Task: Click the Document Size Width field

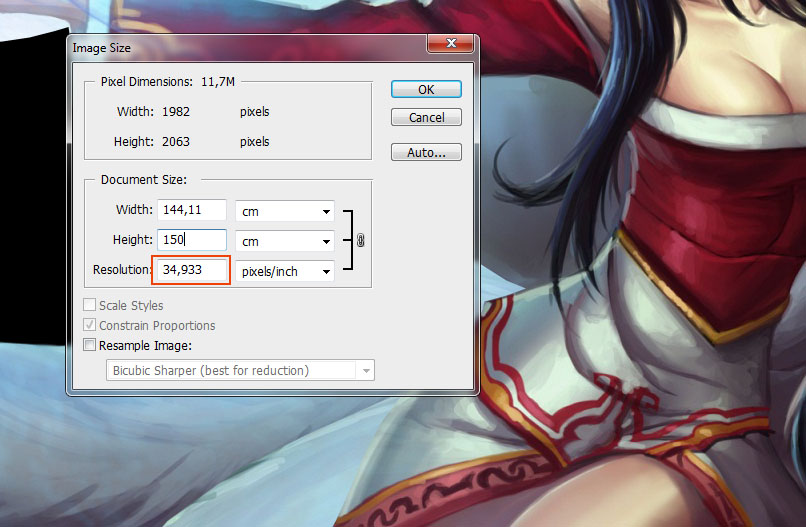Action: (192, 210)
